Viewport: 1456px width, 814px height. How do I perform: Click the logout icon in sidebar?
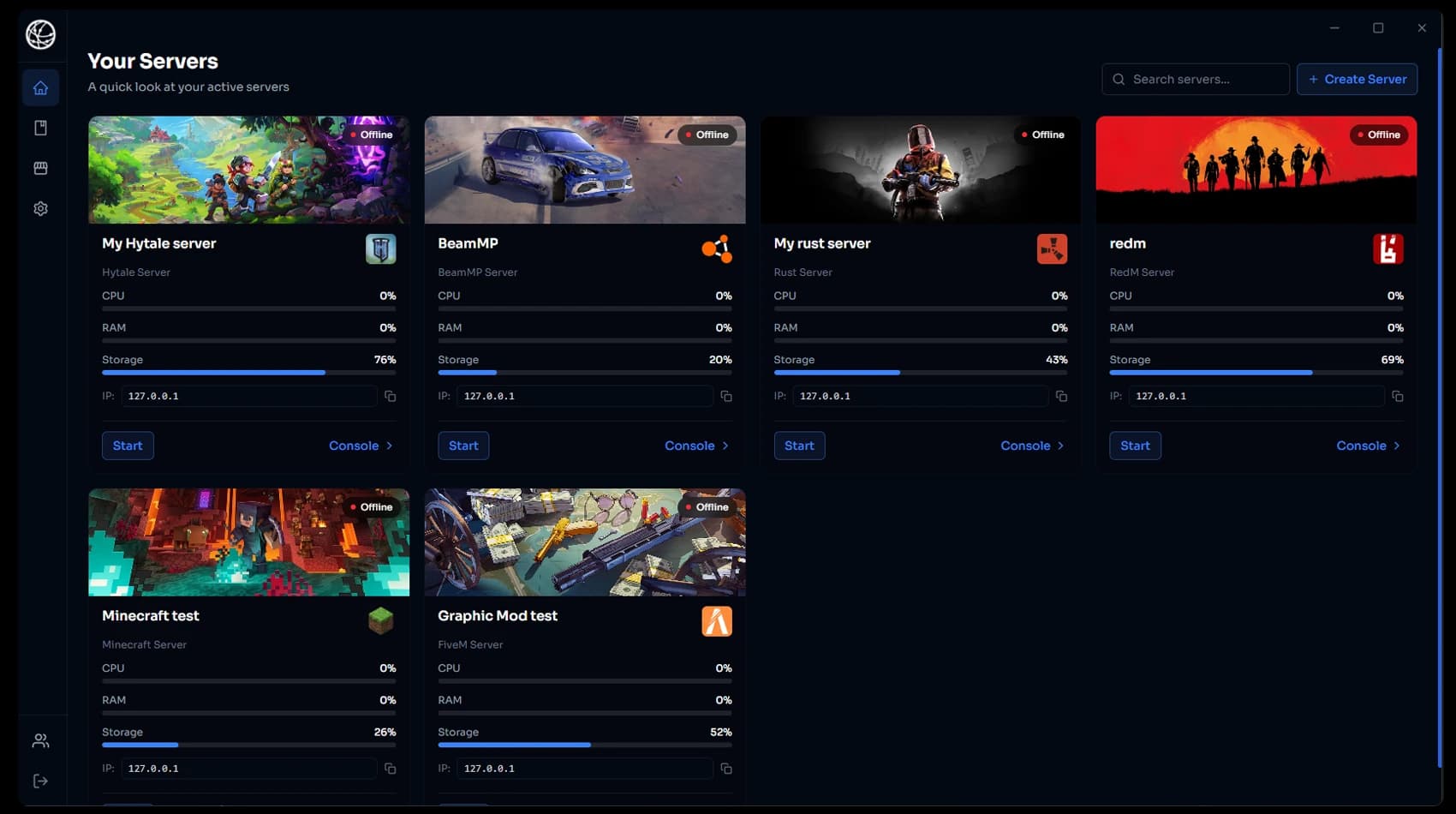[40, 781]
